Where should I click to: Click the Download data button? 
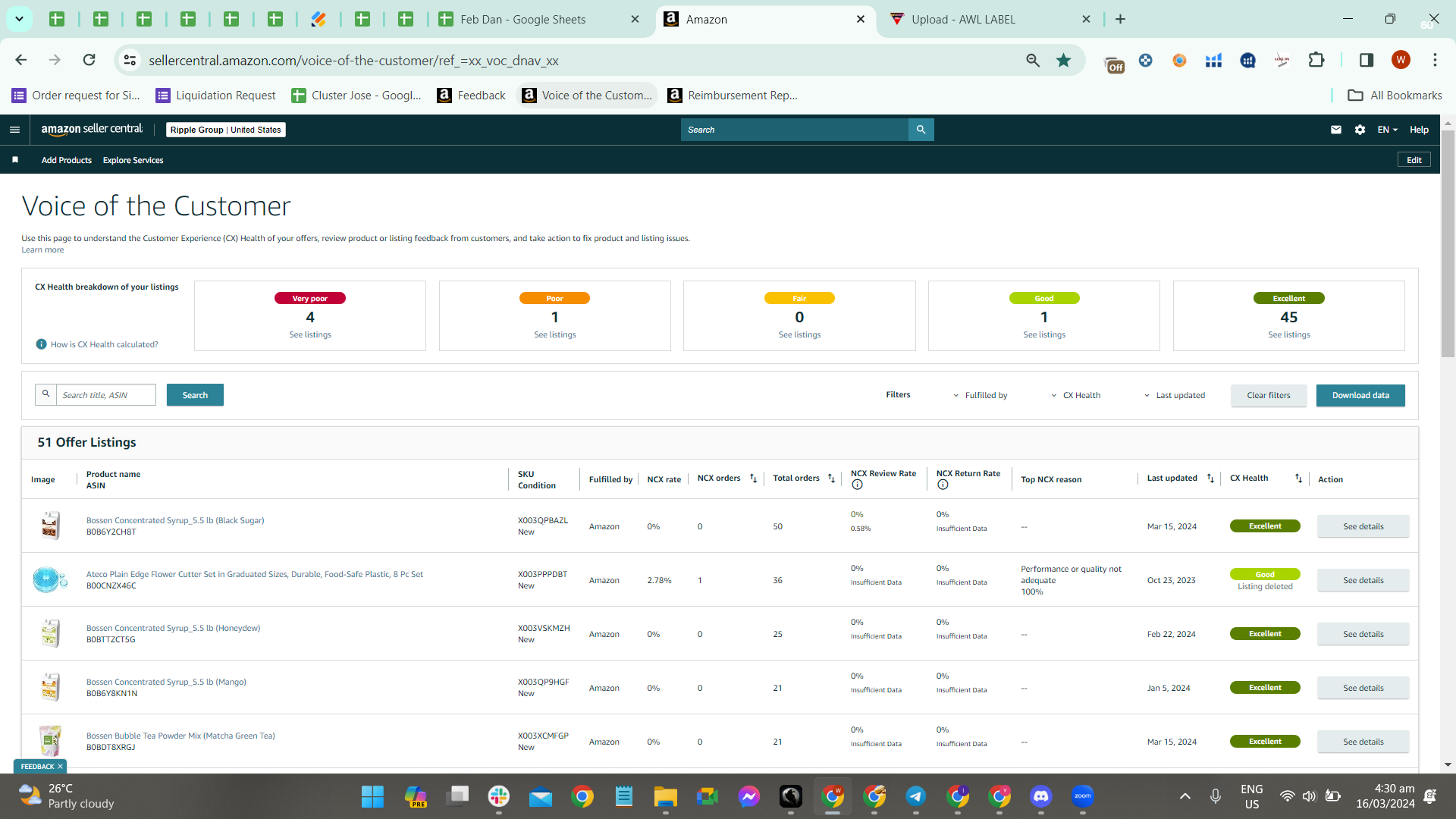(x=1360, y=395)
